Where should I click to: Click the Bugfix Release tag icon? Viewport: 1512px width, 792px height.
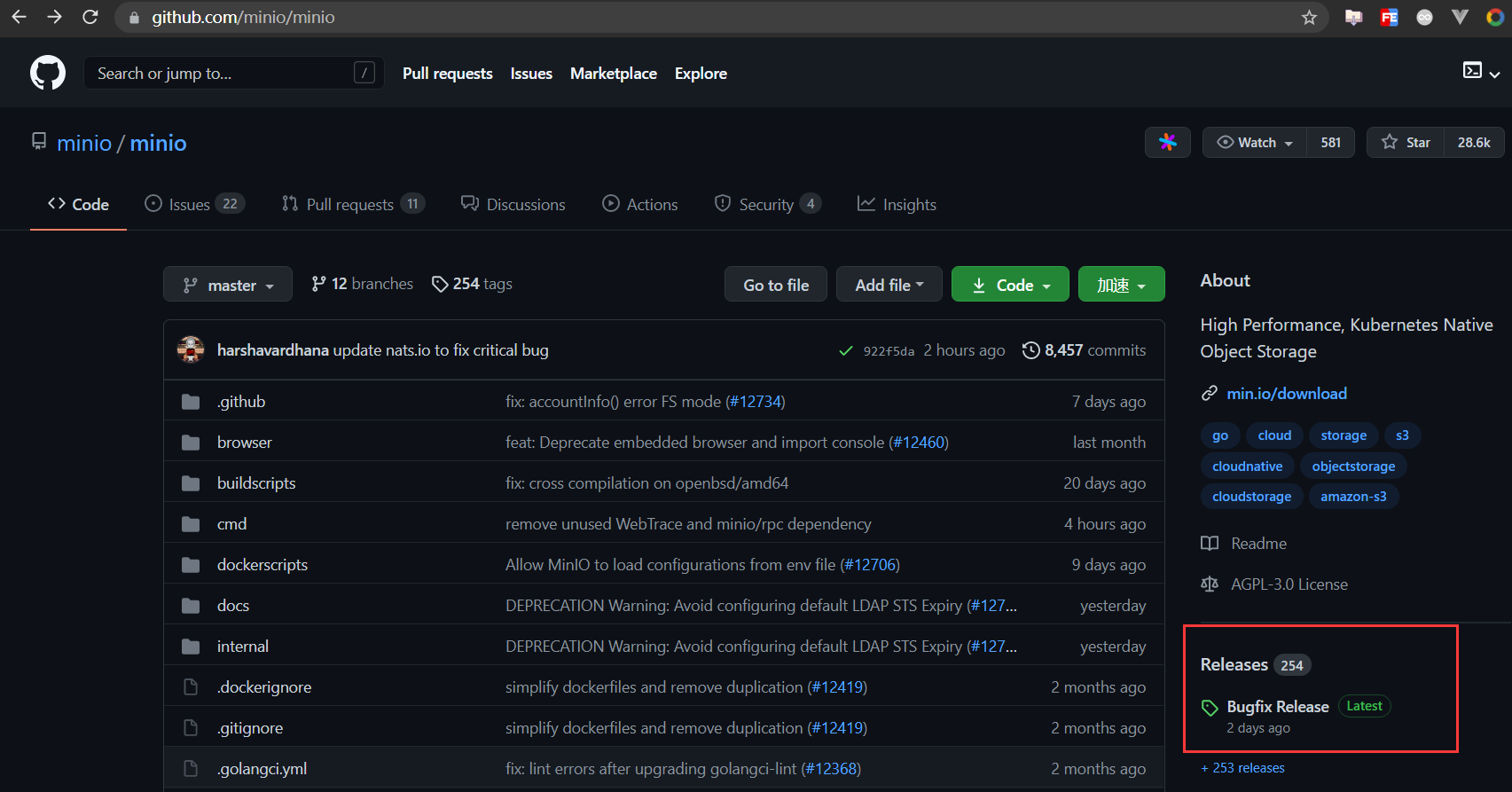point(1210,708)
